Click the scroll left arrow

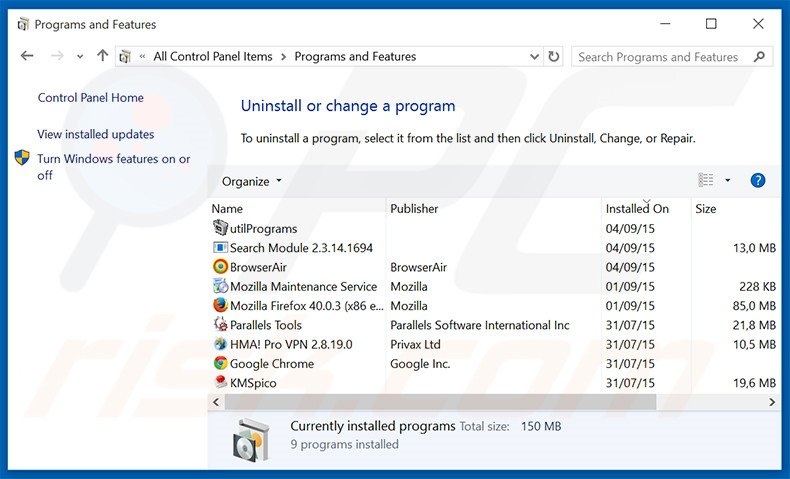[216, 402]
